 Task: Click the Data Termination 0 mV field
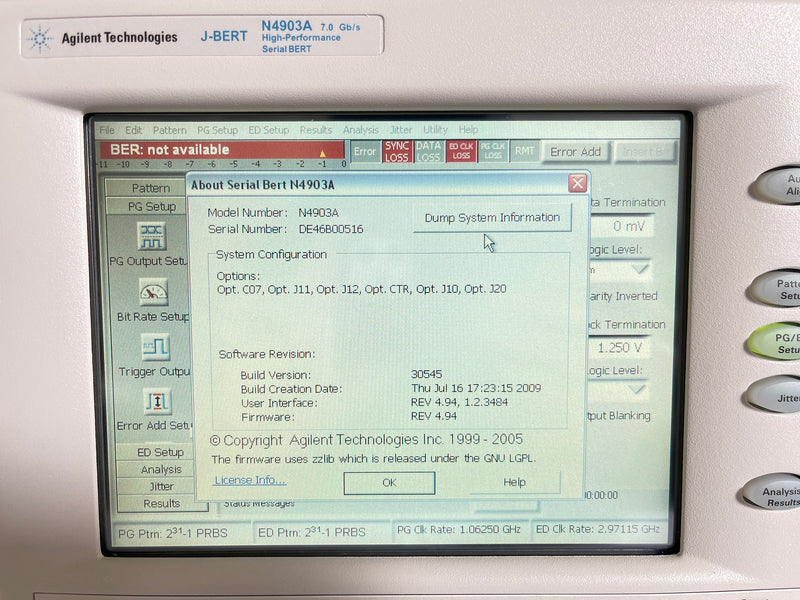pos(630,224)
